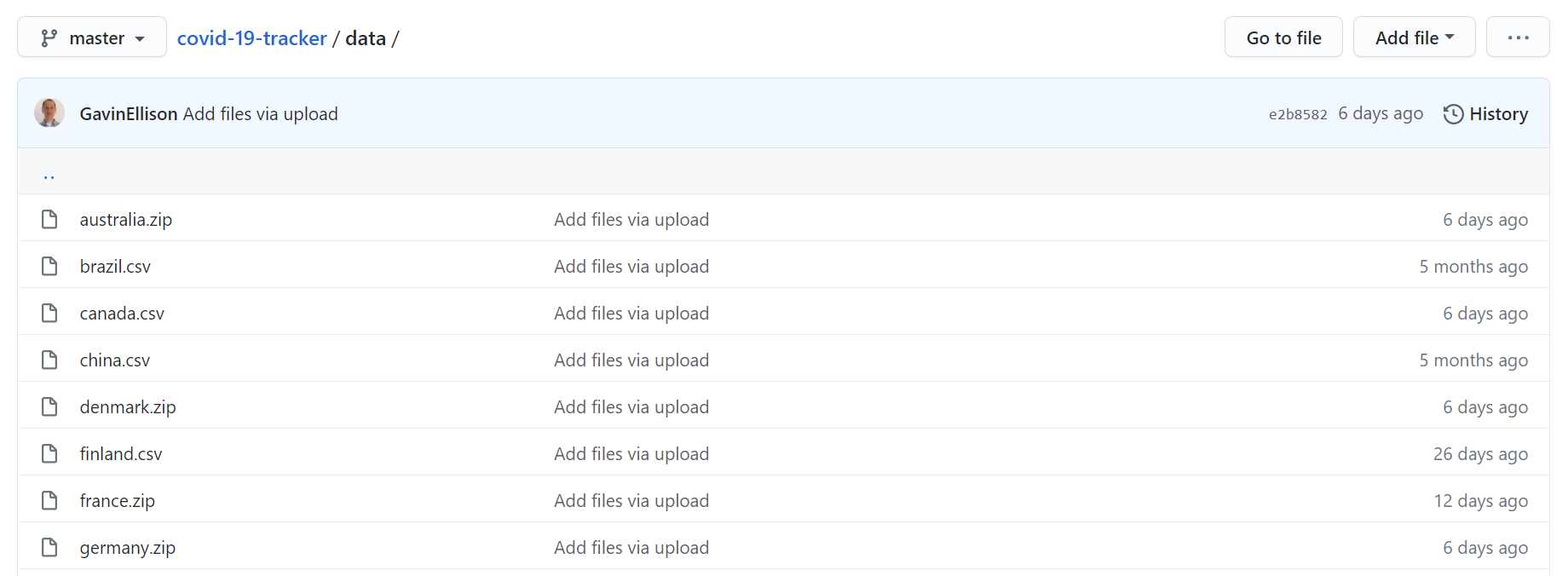1568x576 pixels.
Task: Click 'Add files via upload' beside canada.csv
Action: 631,313
